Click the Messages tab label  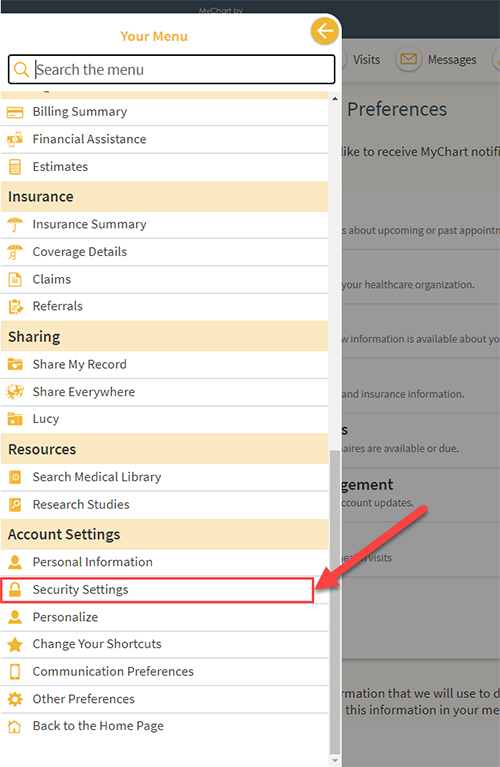pyautogui.click(x=452, y=60)
